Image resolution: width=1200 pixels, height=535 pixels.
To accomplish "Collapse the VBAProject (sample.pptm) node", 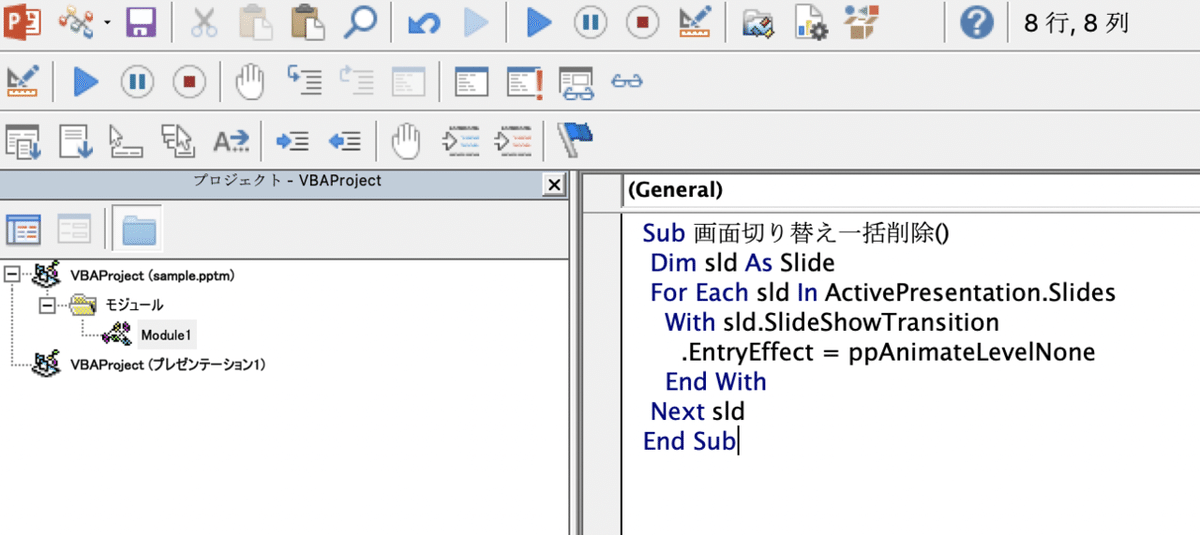I will point(12,275).
